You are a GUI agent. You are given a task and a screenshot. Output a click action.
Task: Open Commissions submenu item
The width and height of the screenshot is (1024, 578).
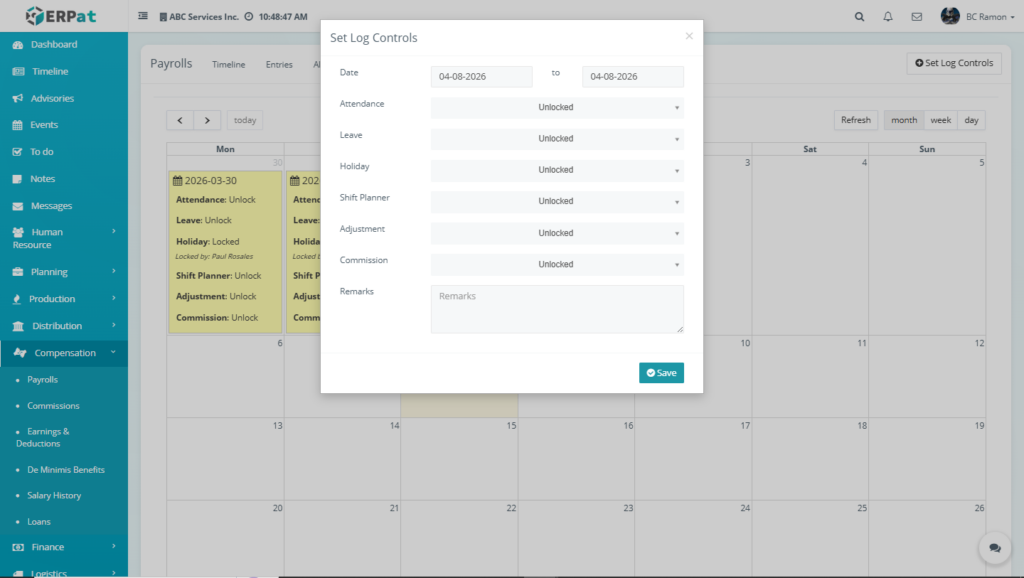(x=53, y=406)
